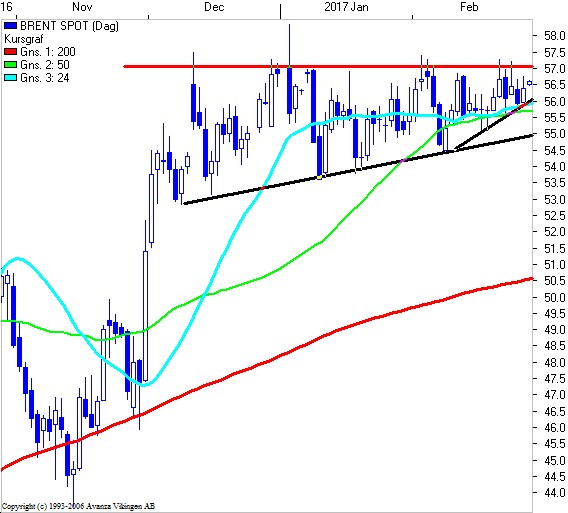Select the short steep black trendline
The height and width of the screenshot is (513, 568).
pyautogui.click(x=493, y=124)
